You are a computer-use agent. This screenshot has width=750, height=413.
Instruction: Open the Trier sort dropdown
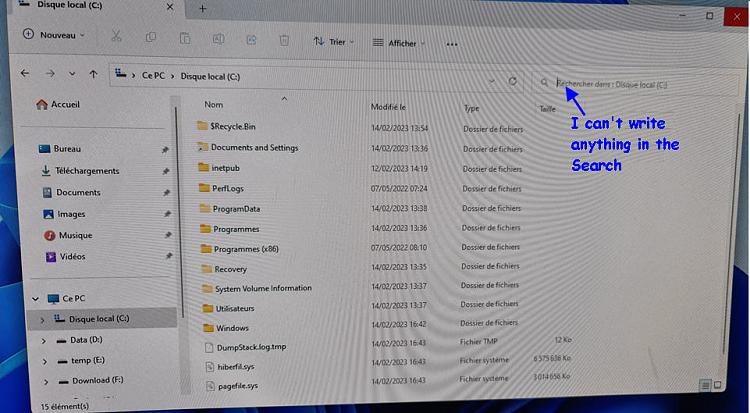pyautogui.click(x=334, y=42)
